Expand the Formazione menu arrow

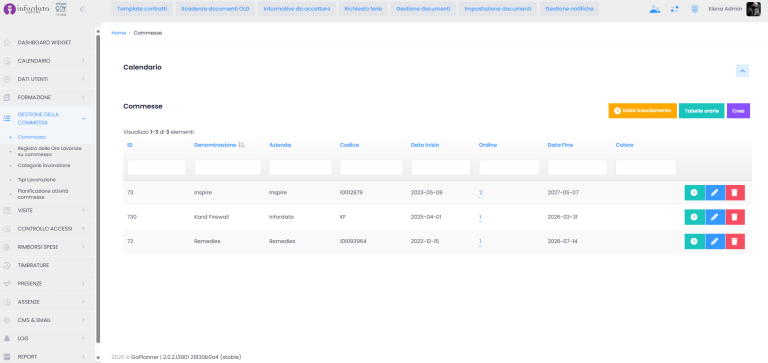84,97
